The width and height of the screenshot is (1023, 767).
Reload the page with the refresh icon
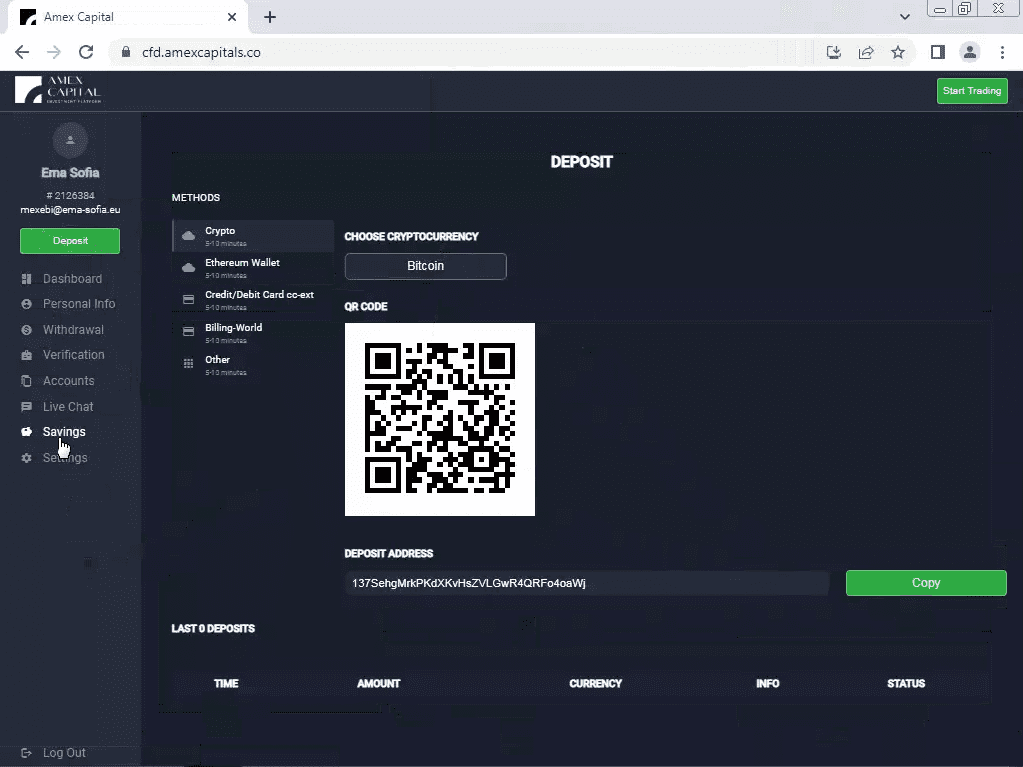86,52
